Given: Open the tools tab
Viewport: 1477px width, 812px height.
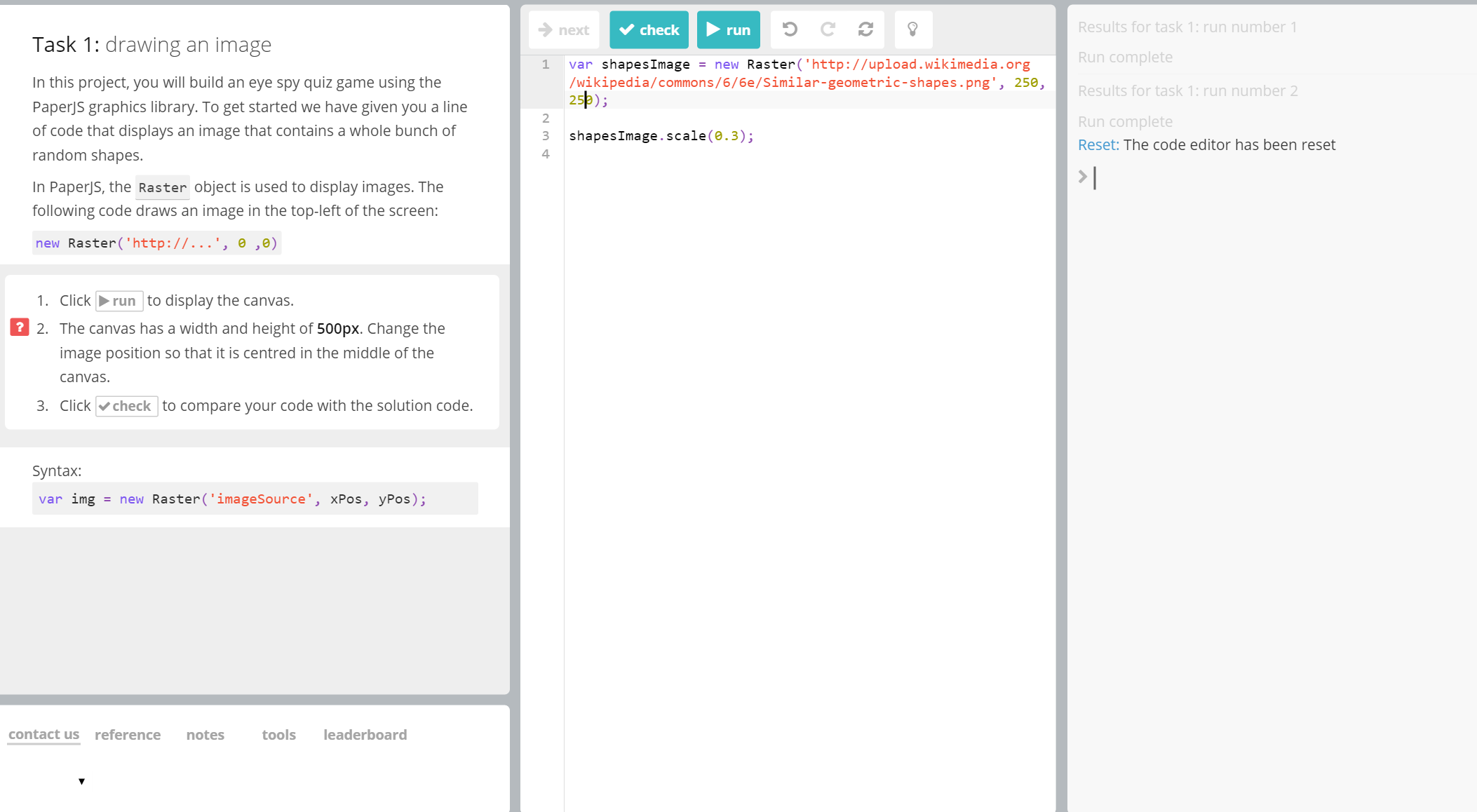Looking at the screenshot, I should (x=278, y=735).
